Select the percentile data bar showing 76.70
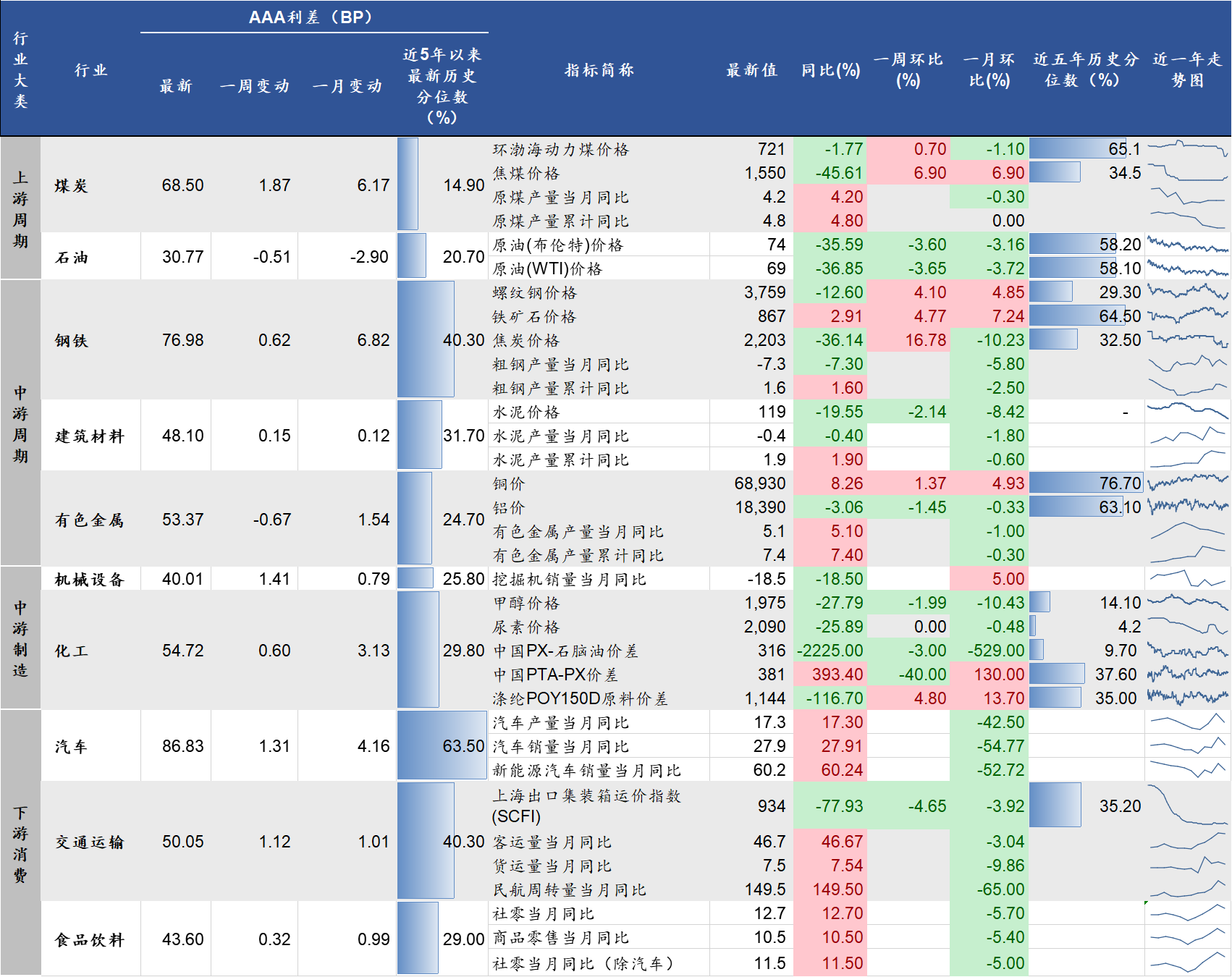This screenshot has width=1232, height=977. pos(1086,483)
